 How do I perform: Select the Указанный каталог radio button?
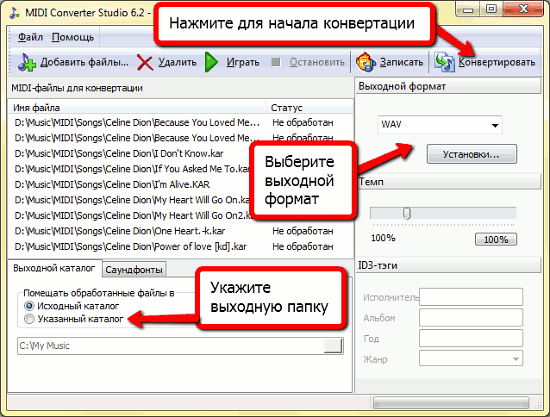pos(29,319)
